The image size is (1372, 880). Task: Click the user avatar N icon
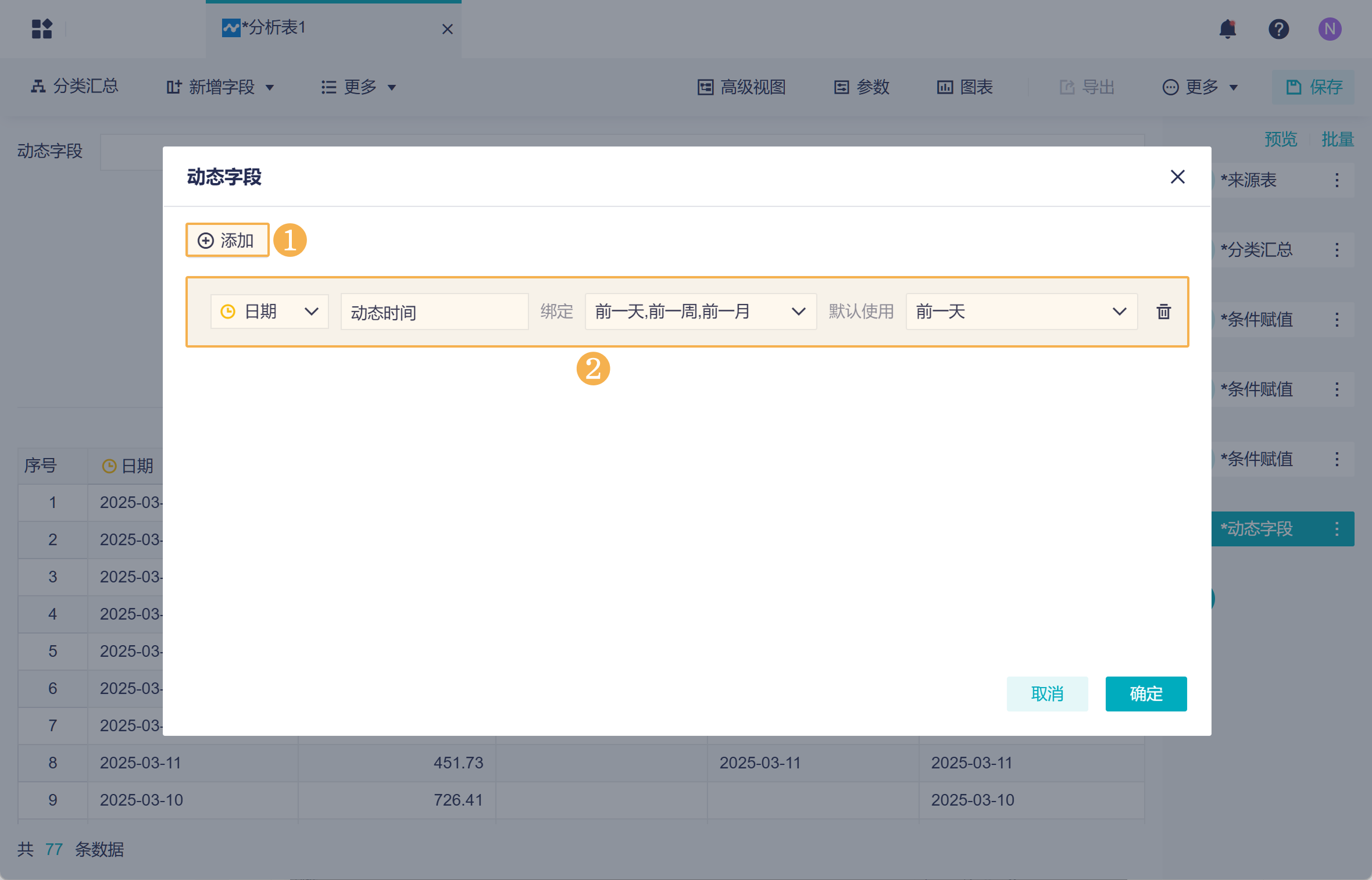tap(1330, 29)
